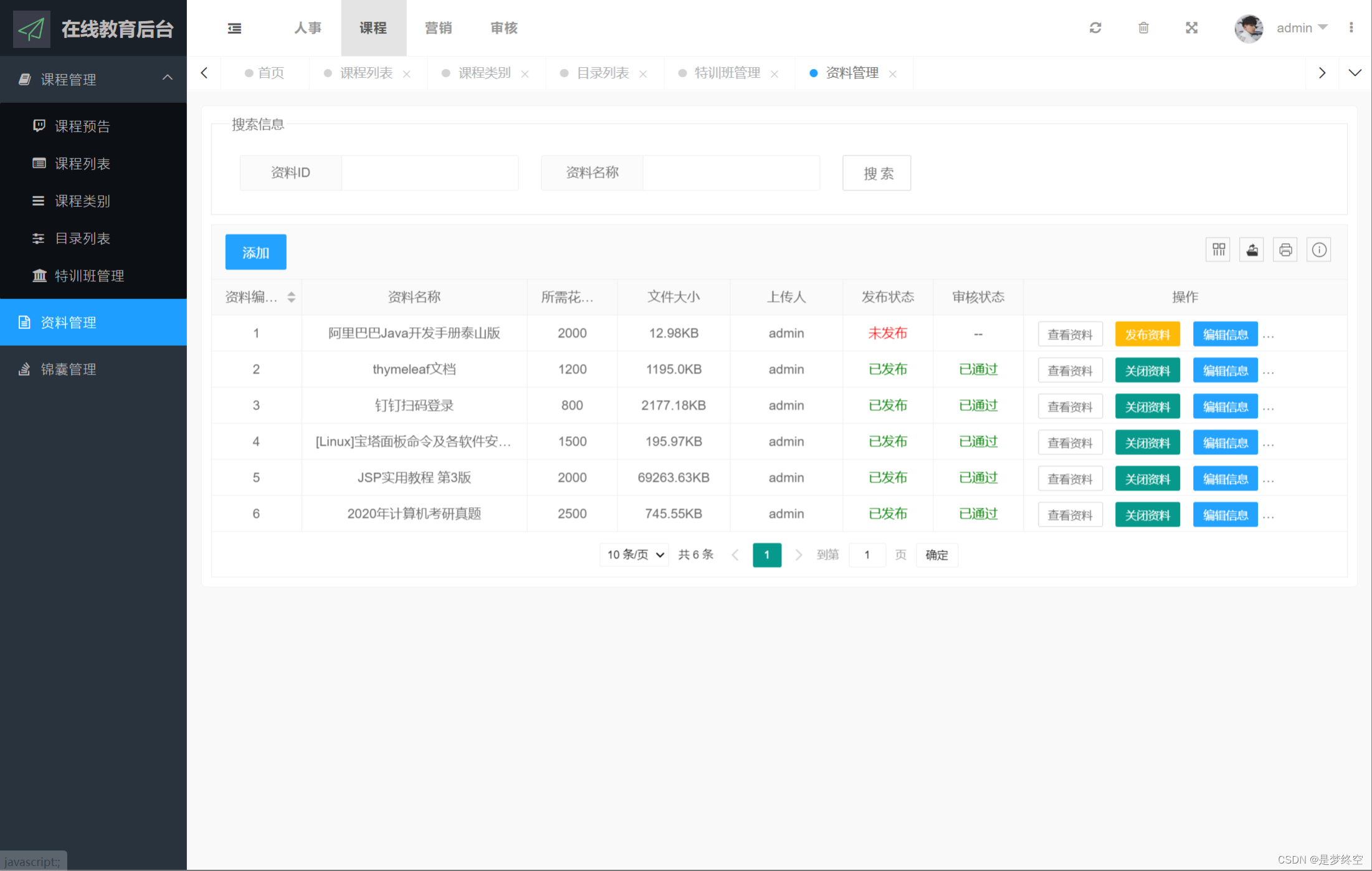
Task: Click 关闭资料 for 钉钉扫码登录
Action: pyautogui.click(x=1148, y=406)
